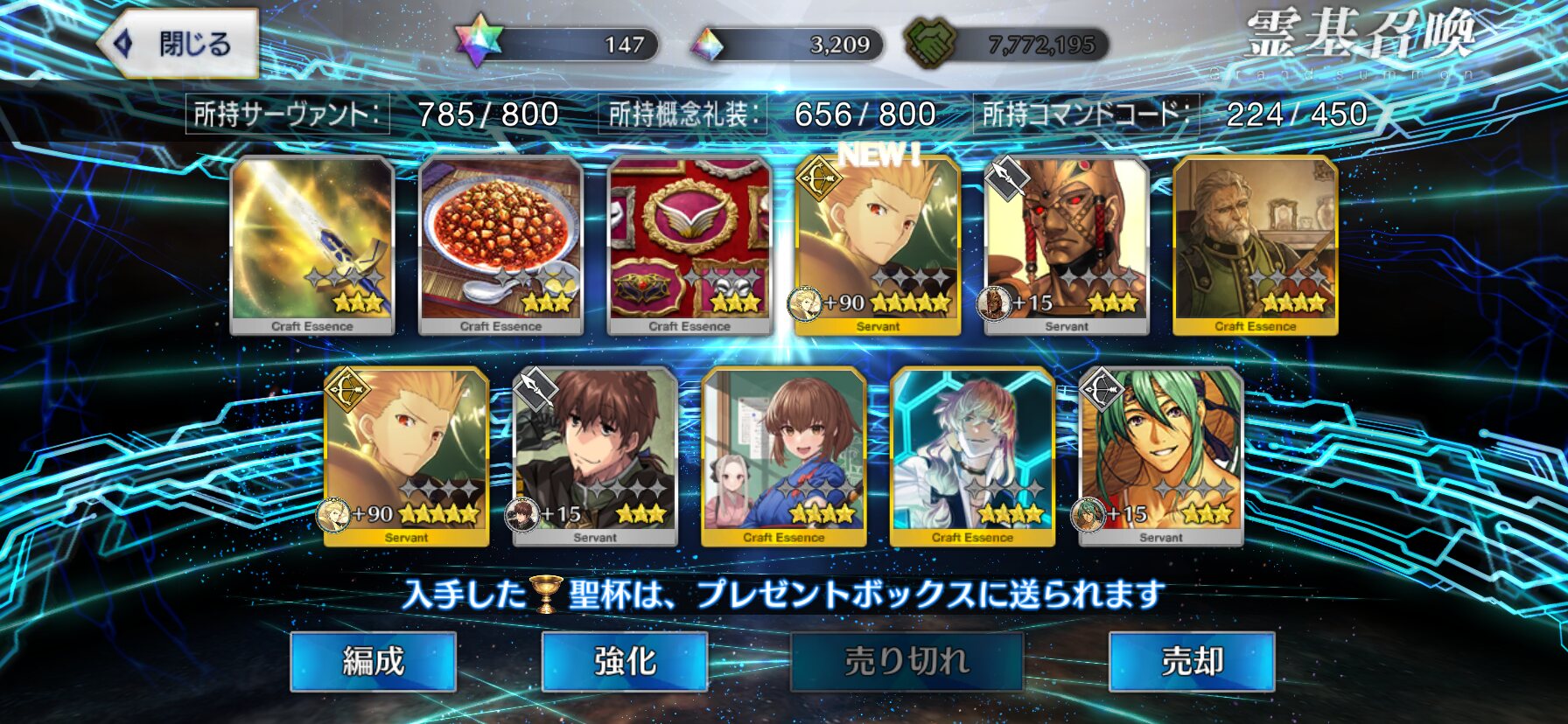1568x724 pixels.
Task: Click the 編成 formation button
Action: pyautogui.click(x=374, y=662)
